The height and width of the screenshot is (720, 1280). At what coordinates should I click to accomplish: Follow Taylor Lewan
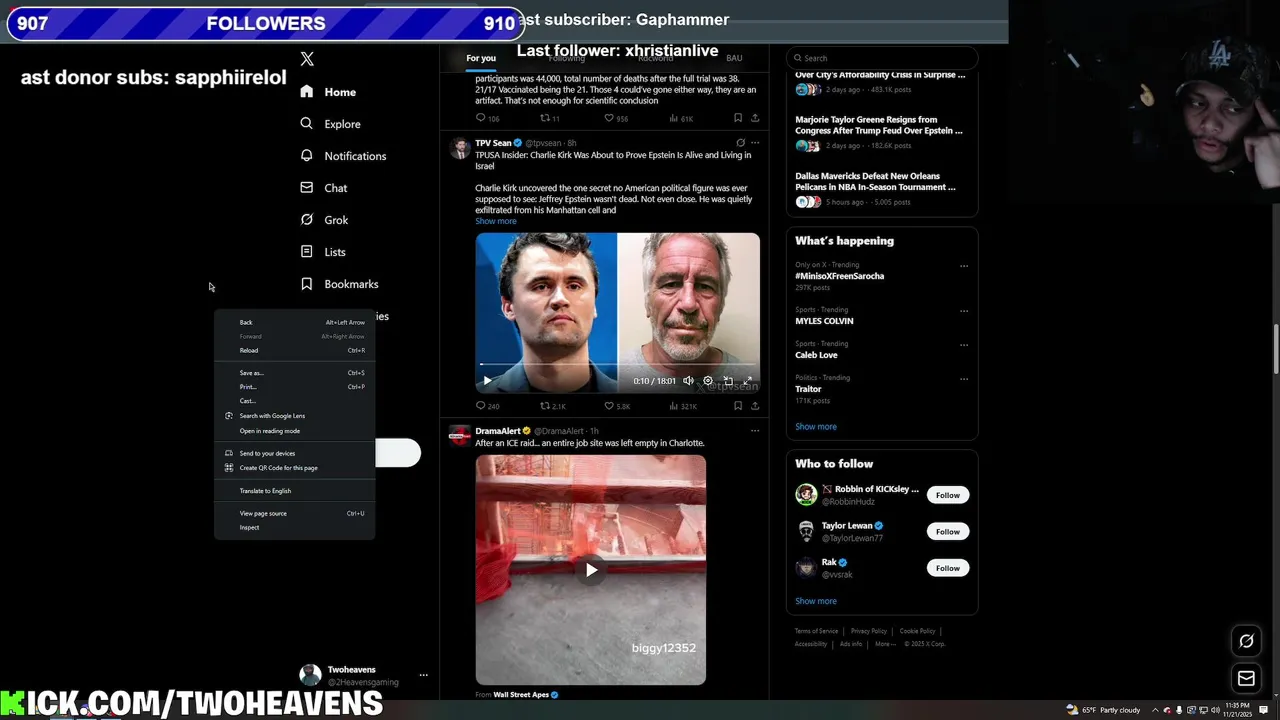click(948, 532)
